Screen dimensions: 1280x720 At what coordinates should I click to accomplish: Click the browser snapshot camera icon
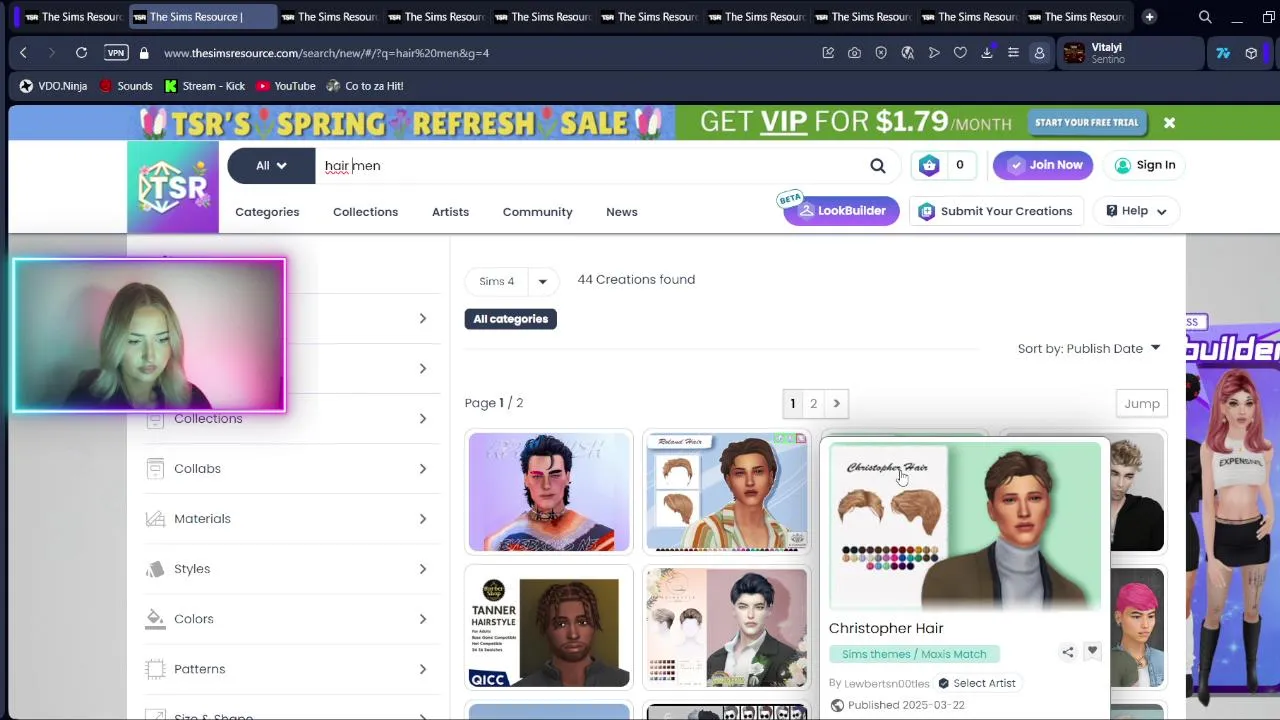pos(854,53)
